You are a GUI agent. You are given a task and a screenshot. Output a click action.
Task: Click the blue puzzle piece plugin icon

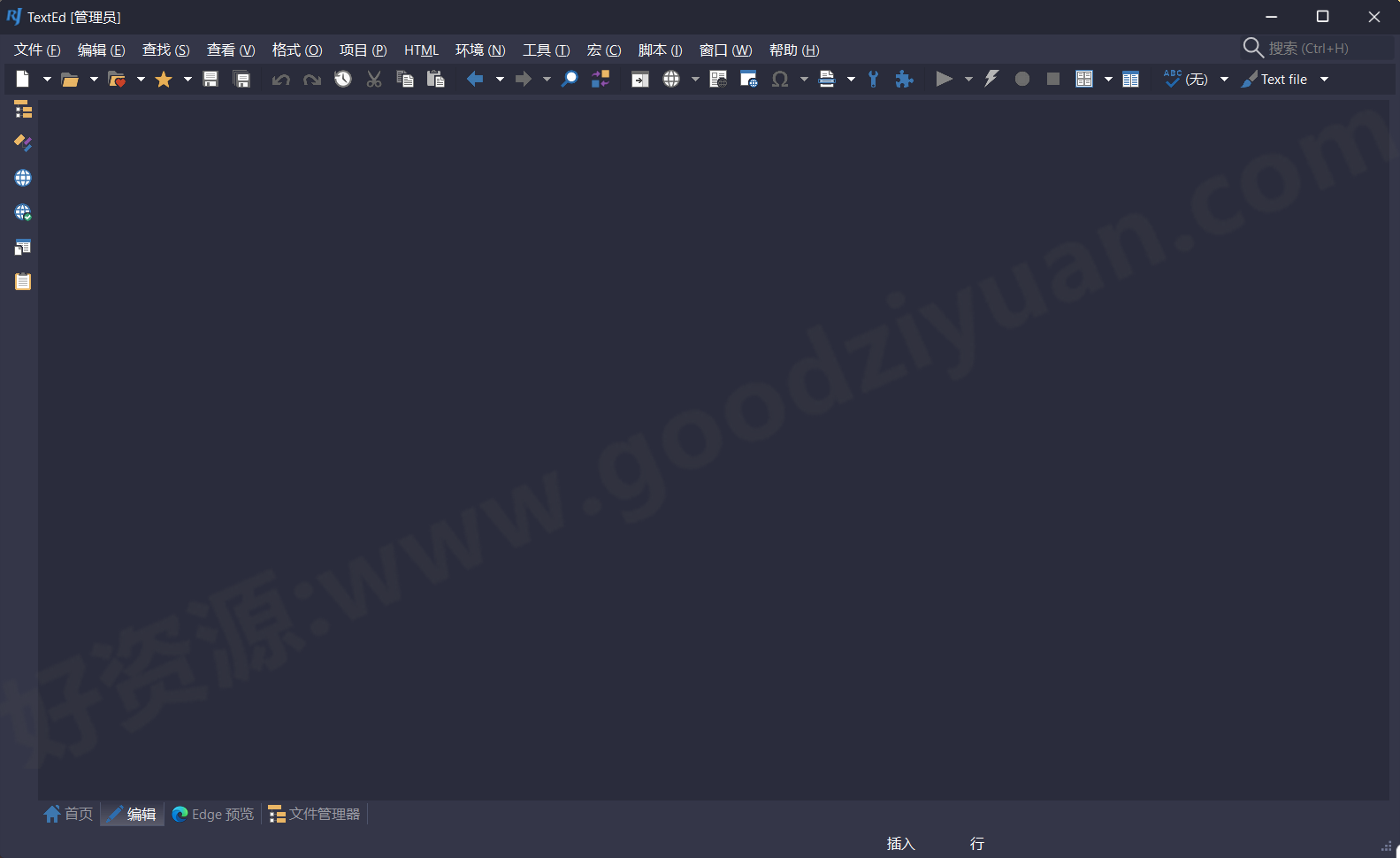(903, 80)
